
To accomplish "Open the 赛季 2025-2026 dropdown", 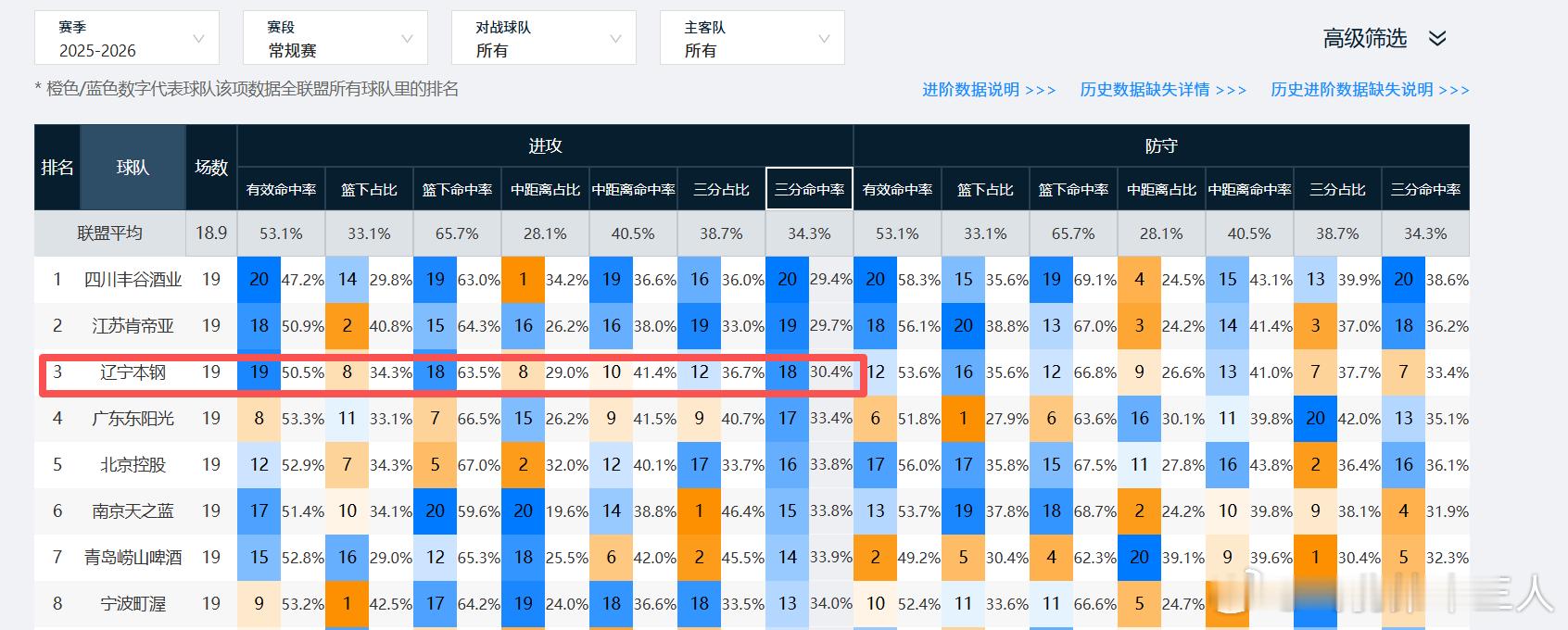I will tap(127, 38).
